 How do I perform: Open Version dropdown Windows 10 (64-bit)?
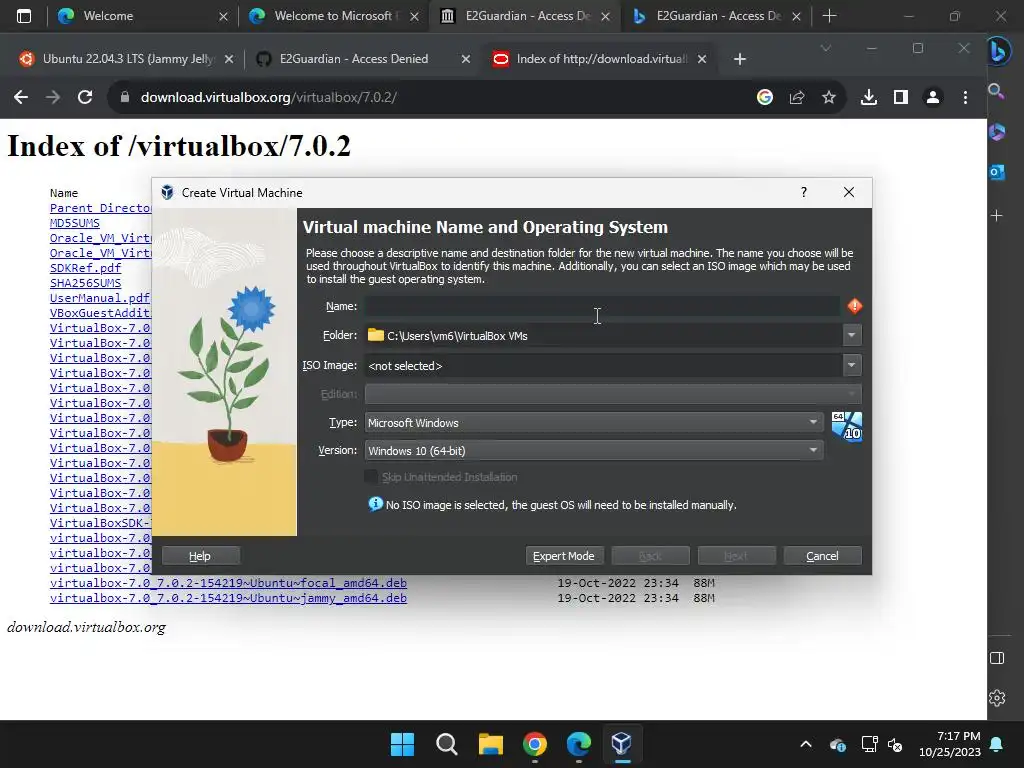594,451
